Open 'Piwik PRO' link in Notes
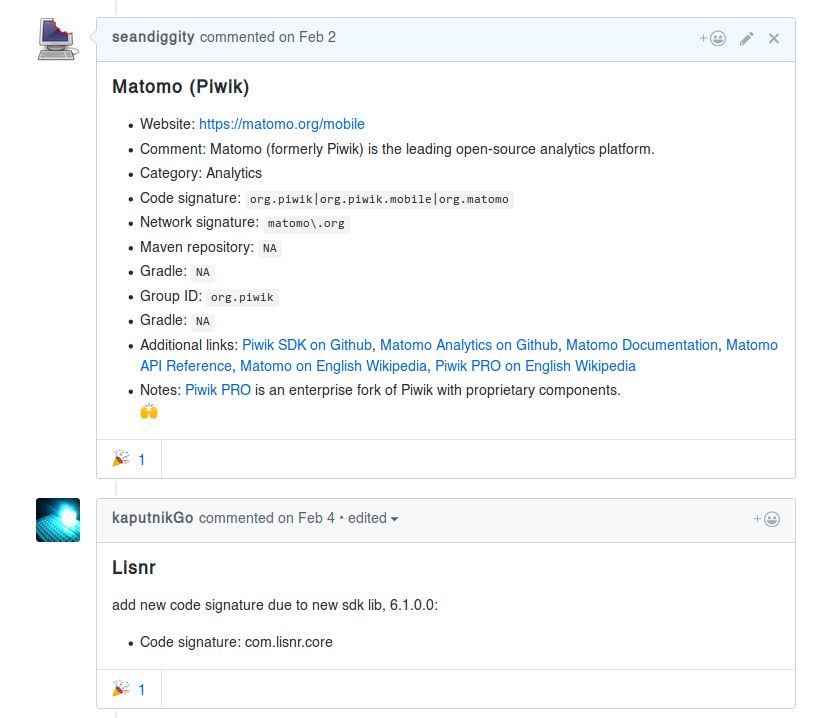Image resolution: width=827 pixels, height=718 pixels. coord(218,390)
